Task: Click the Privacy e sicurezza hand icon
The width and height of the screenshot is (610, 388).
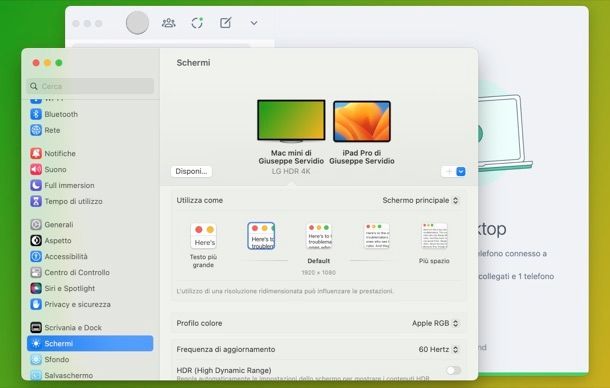Action: 36,304
